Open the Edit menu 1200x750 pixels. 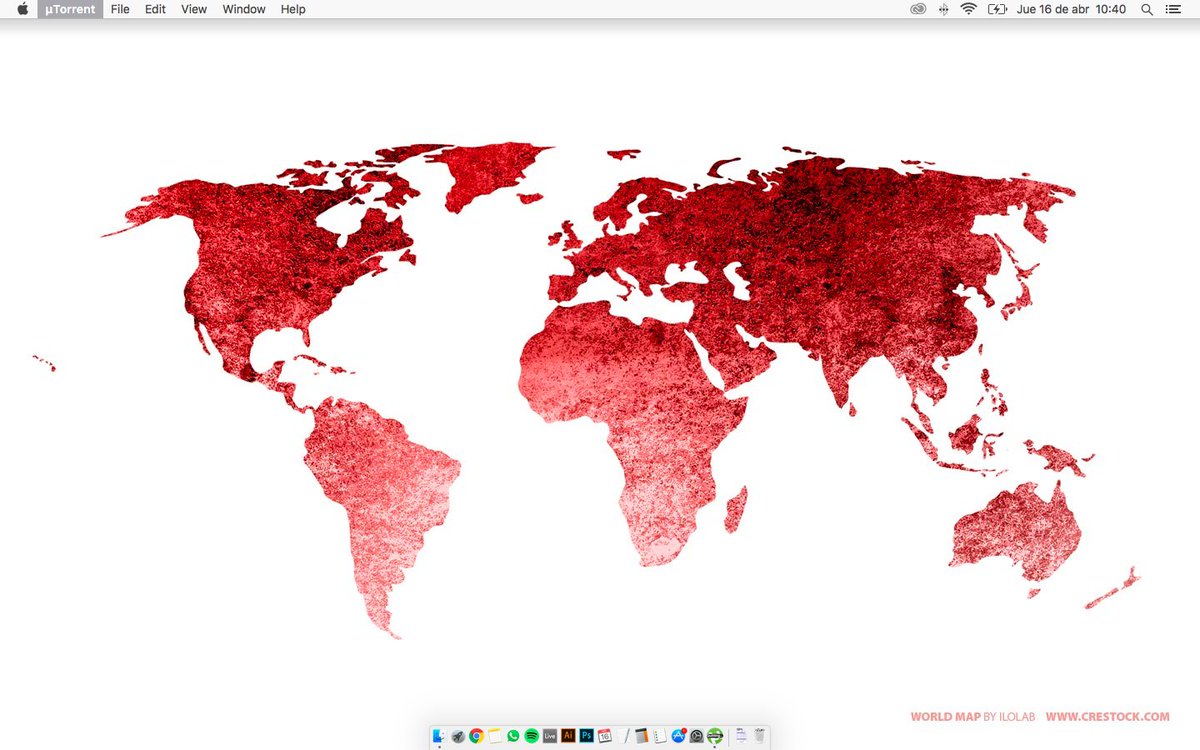click(x=155, y=9)
